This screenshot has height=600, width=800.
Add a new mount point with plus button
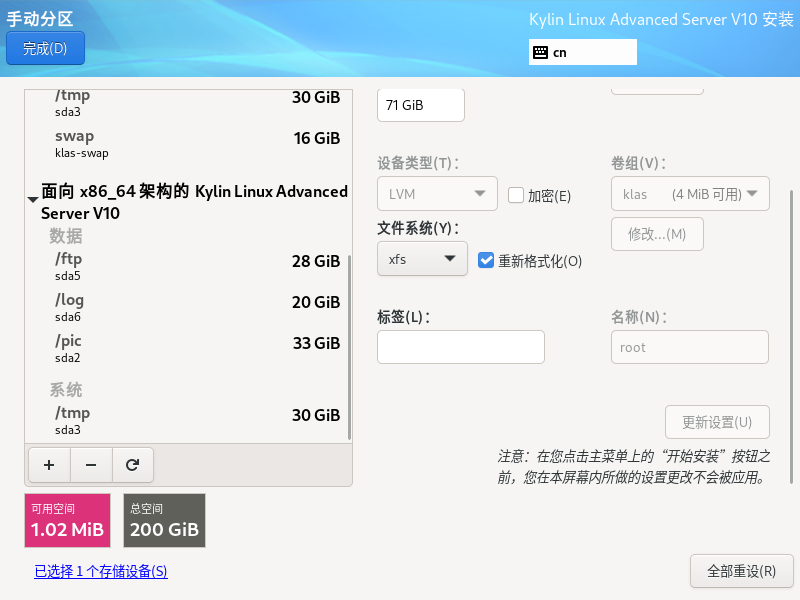click(49, 465)
